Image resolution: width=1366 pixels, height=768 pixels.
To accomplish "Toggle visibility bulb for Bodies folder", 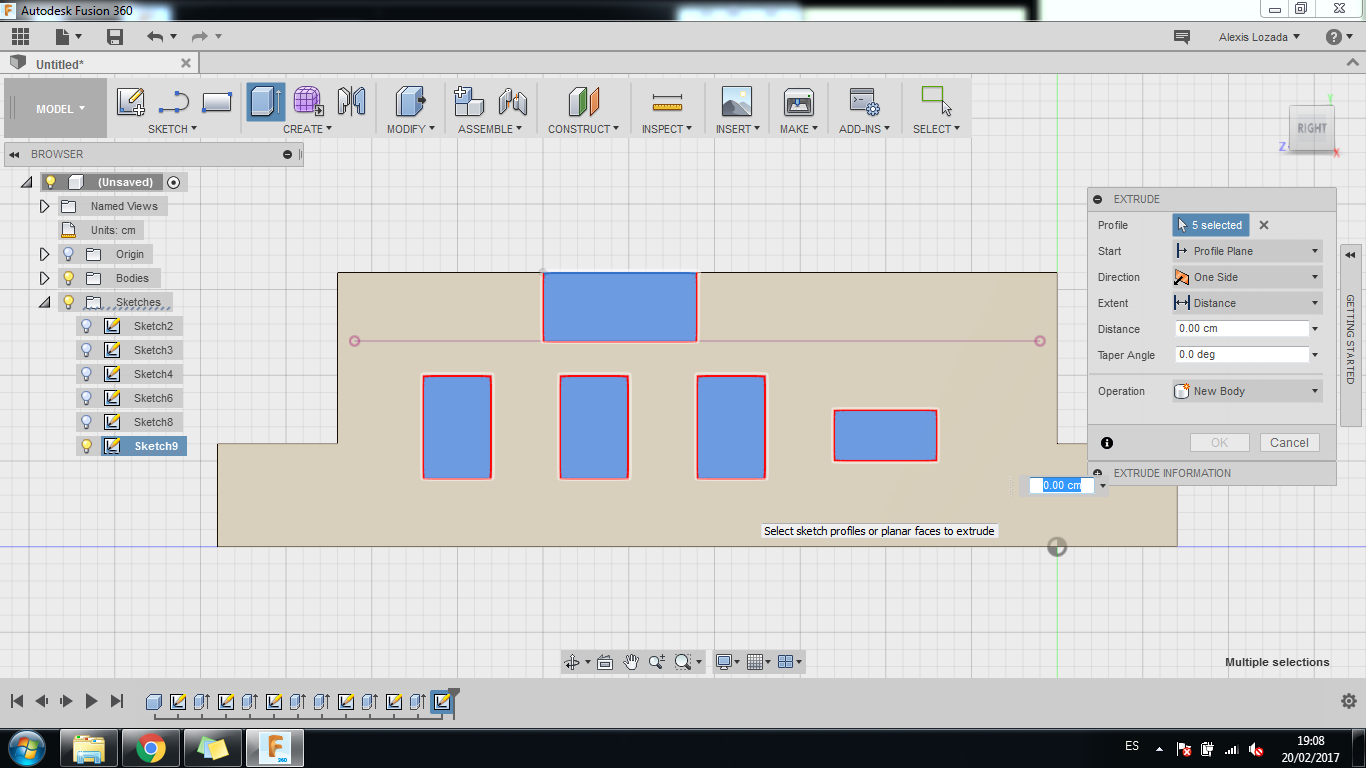I will click(68, 278).
